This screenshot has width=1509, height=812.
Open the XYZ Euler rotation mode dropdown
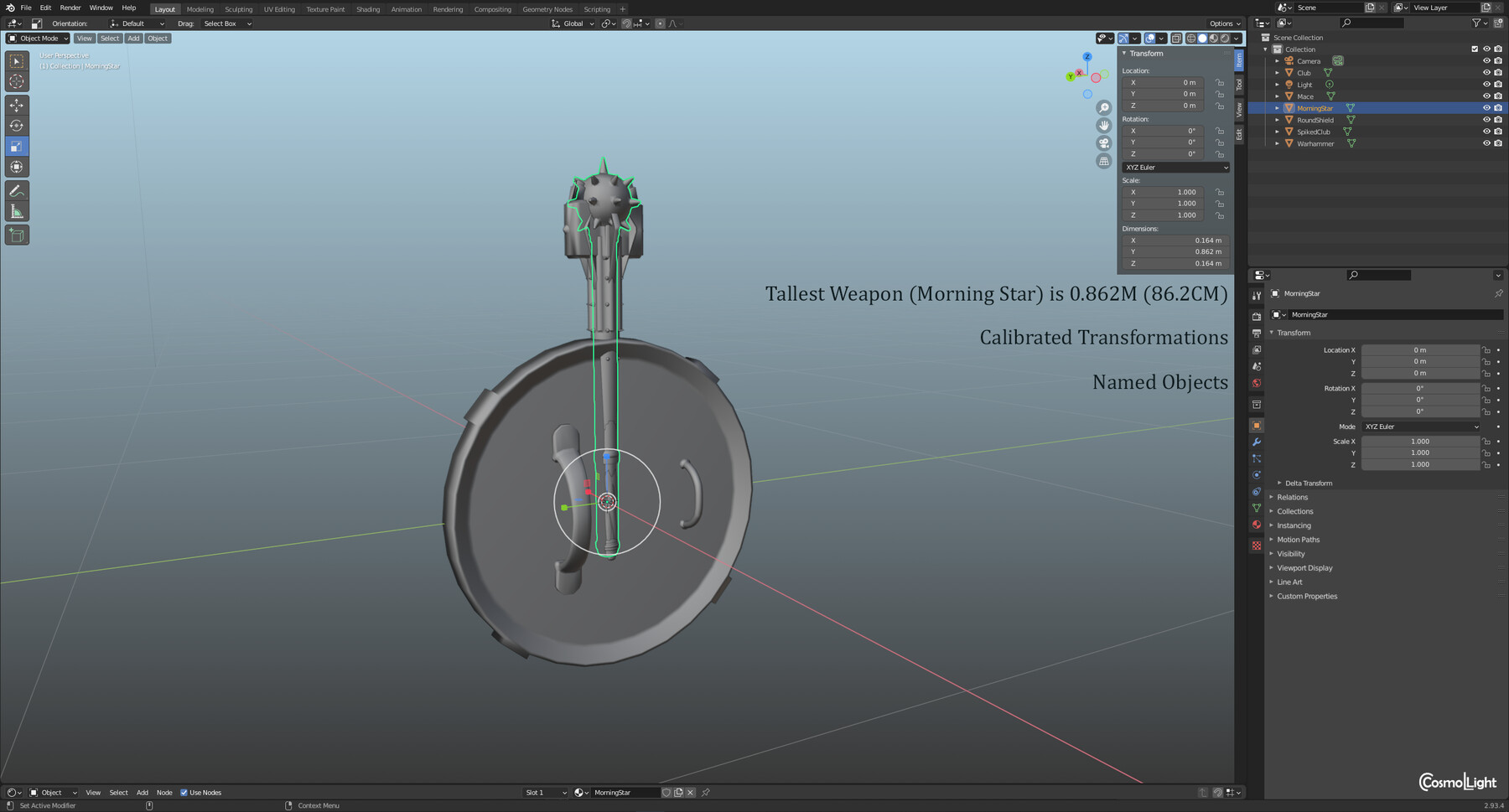[x=1175, y=167]
